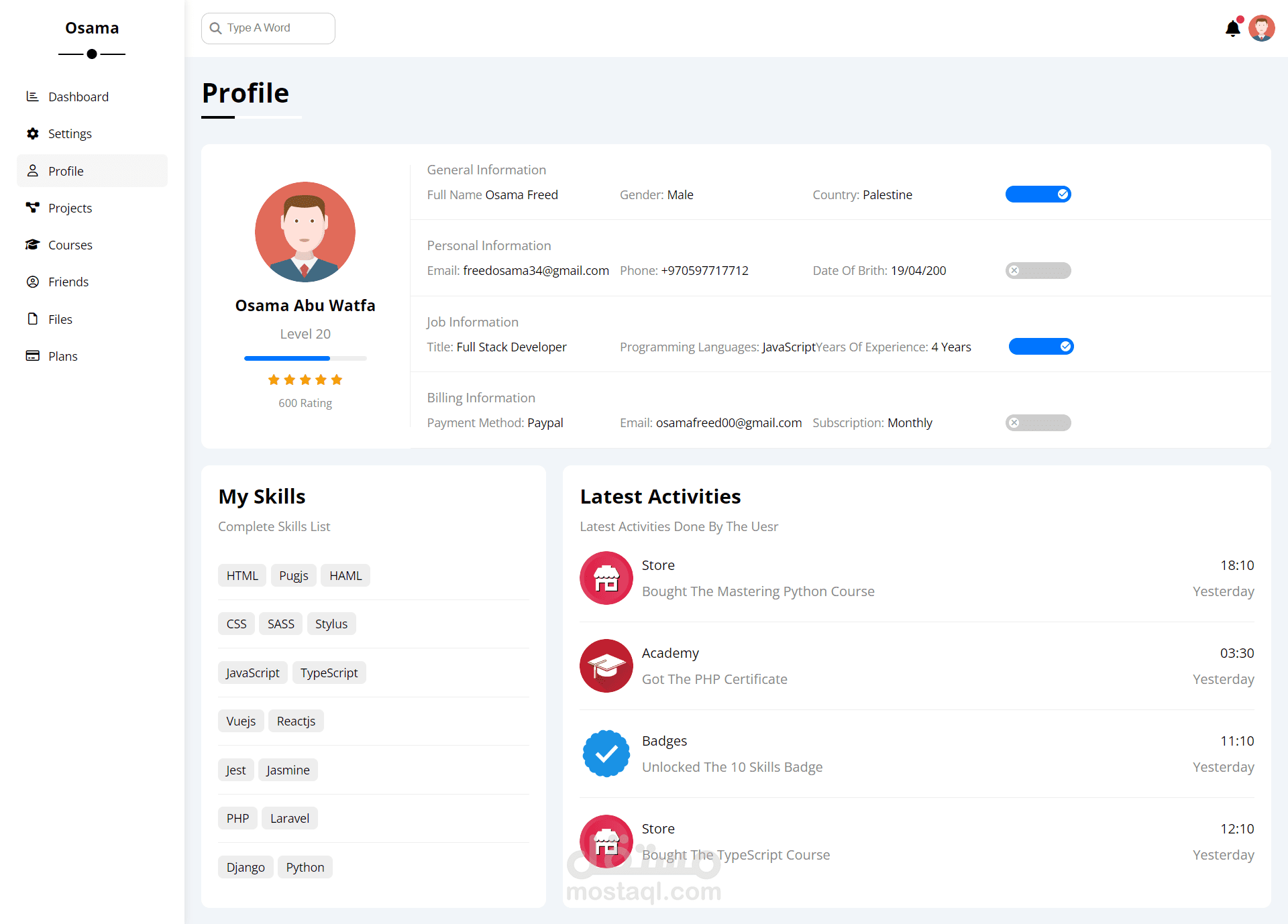Screen dimensions: 1288x924
Task: Go to the Plans page
Action: click(62, 356)
